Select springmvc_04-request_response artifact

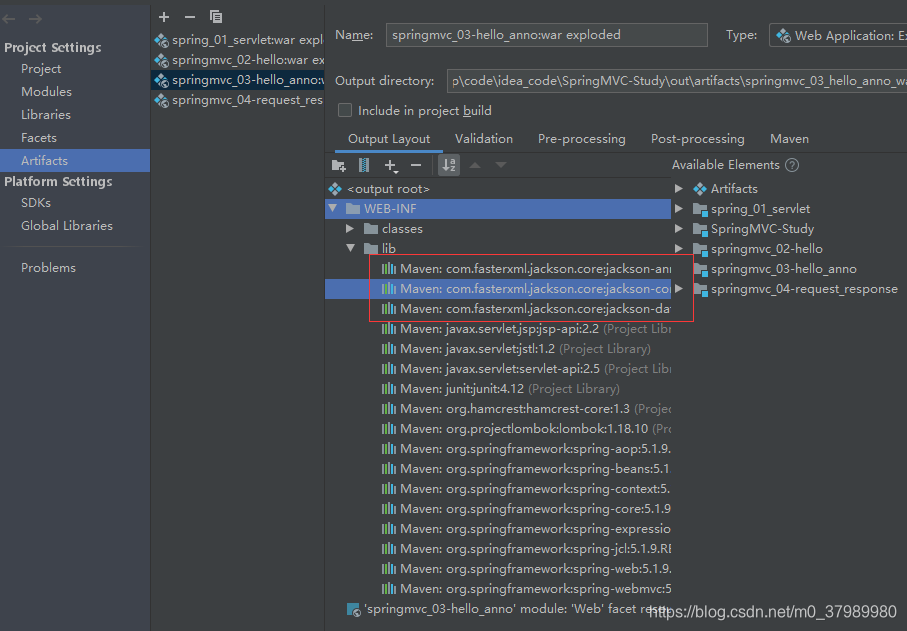(x=238, y=100)
